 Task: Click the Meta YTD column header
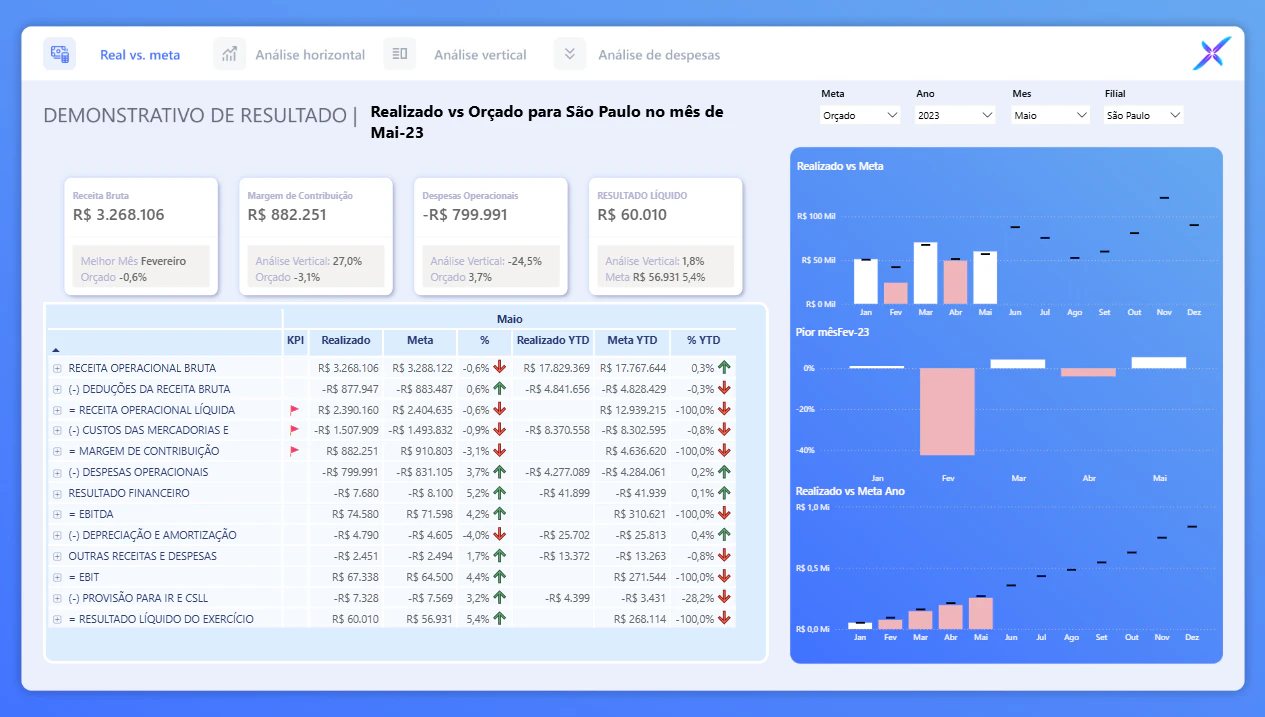[632, 340]
